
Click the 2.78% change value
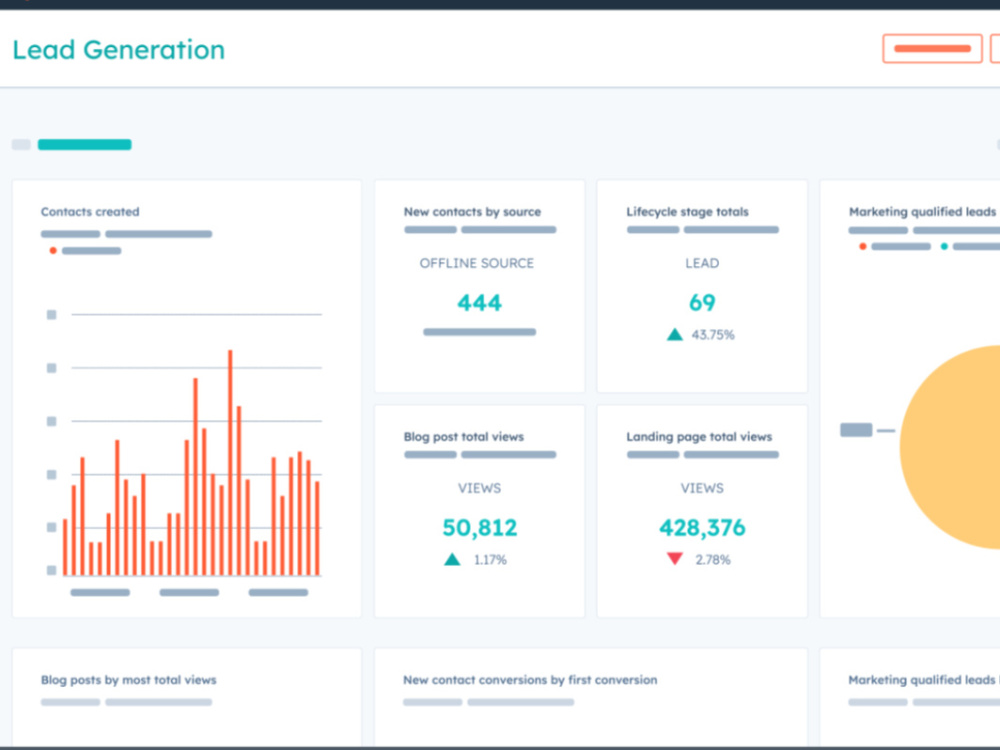pyautogui.click(x=713, y=560)
